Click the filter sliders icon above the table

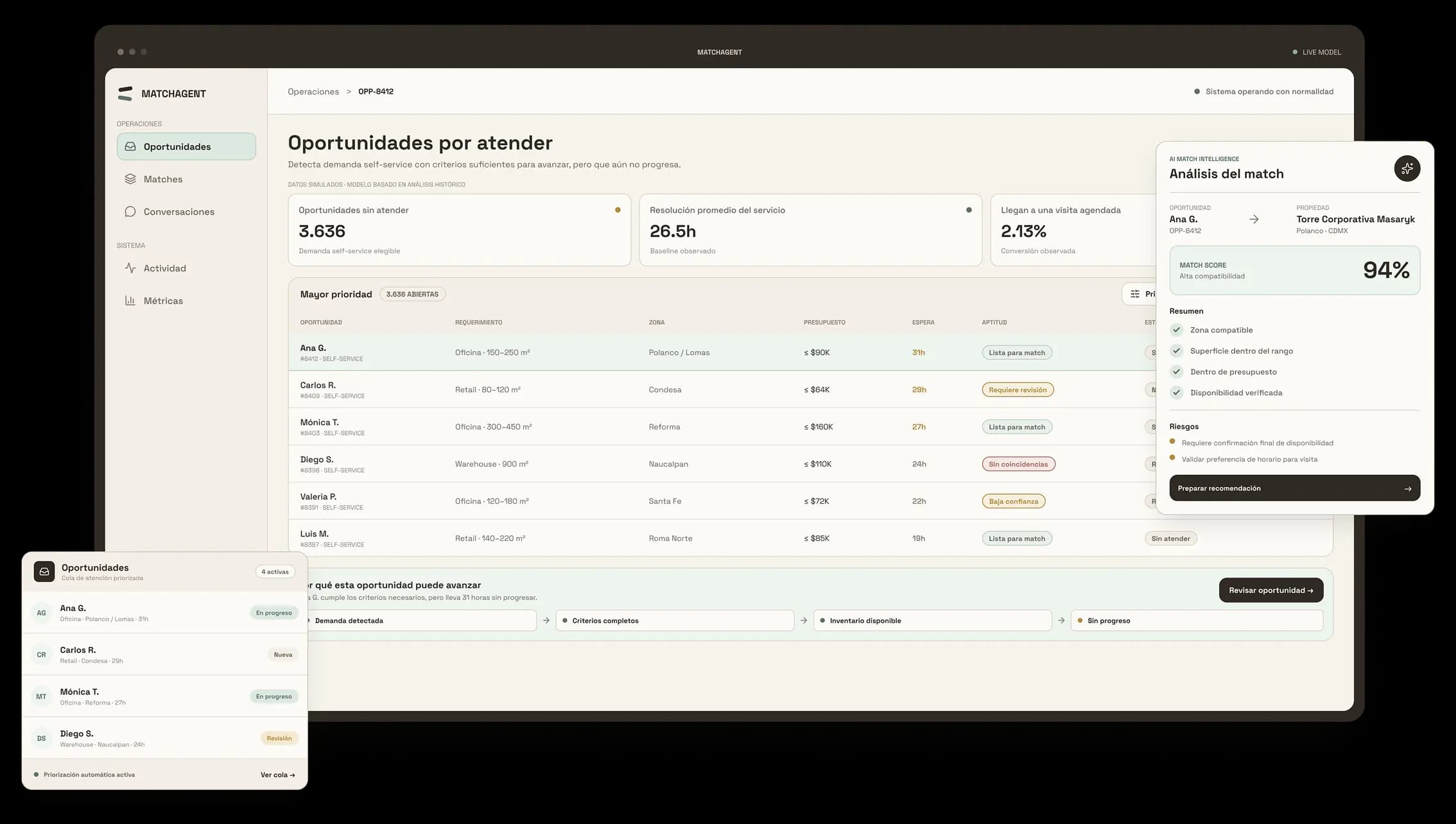[x=1135, y=294]
